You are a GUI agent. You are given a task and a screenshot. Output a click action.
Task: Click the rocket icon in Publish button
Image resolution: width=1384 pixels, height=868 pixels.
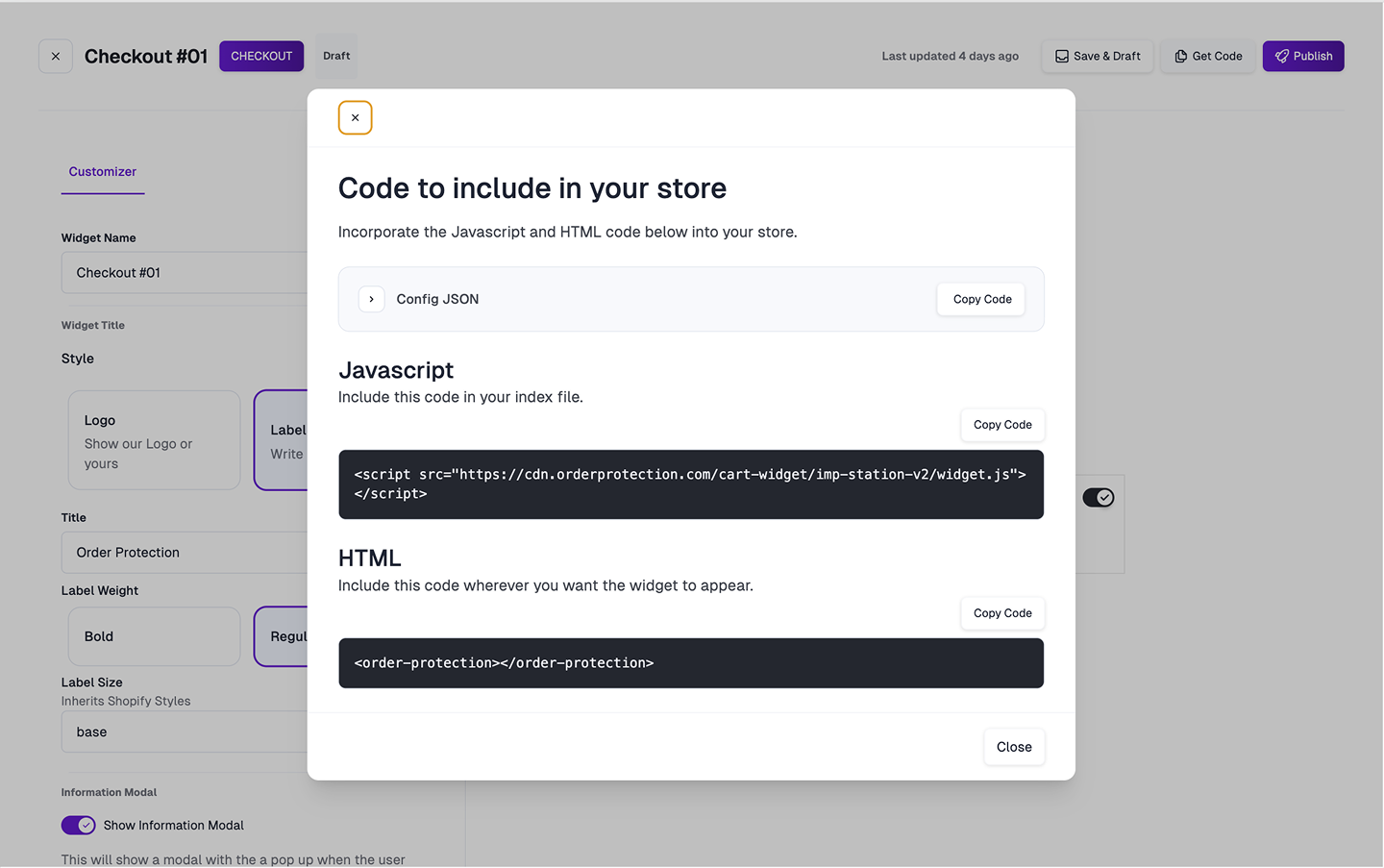click(1282, 57)
